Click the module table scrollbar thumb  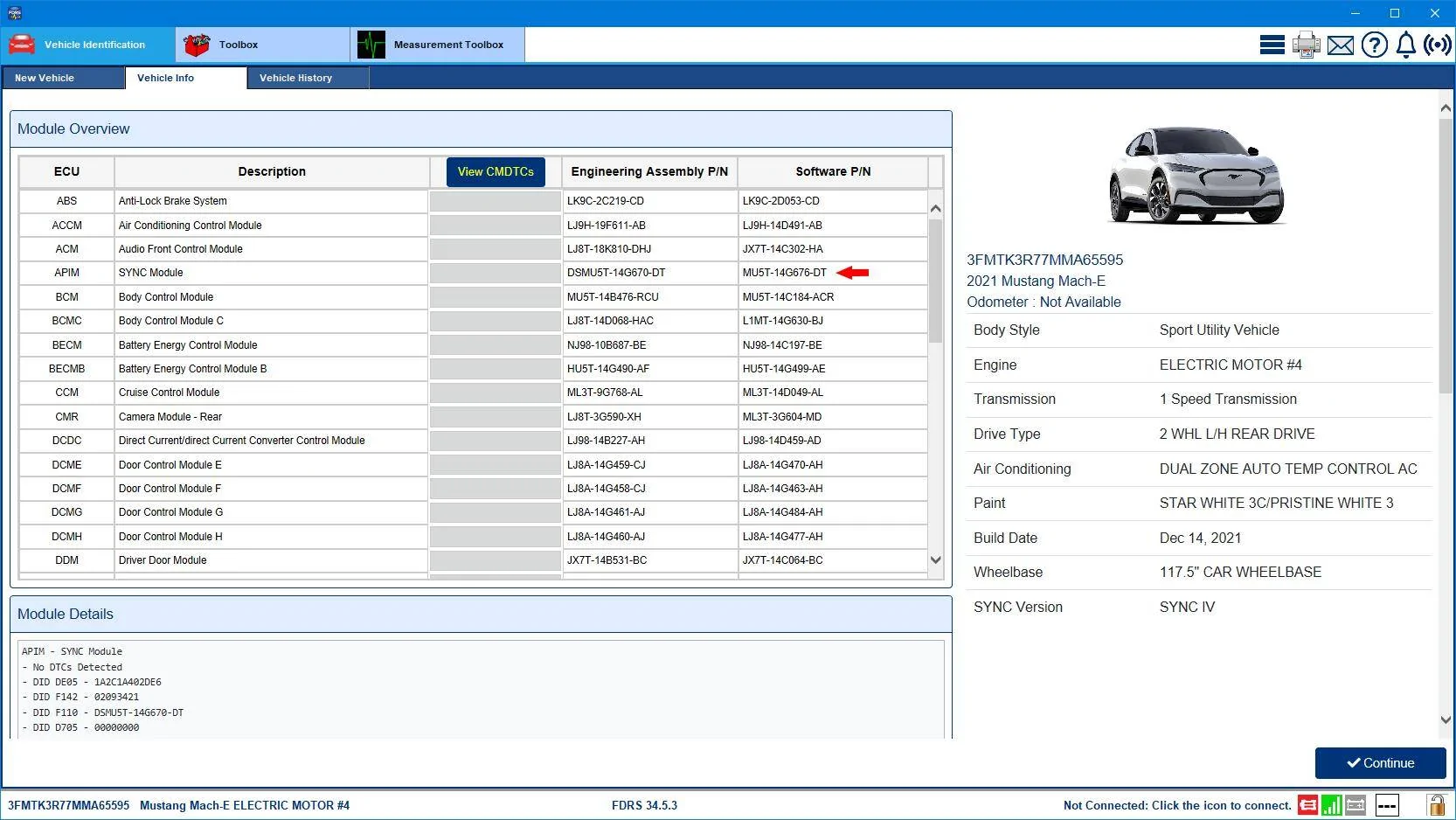[x=935, y=280]
